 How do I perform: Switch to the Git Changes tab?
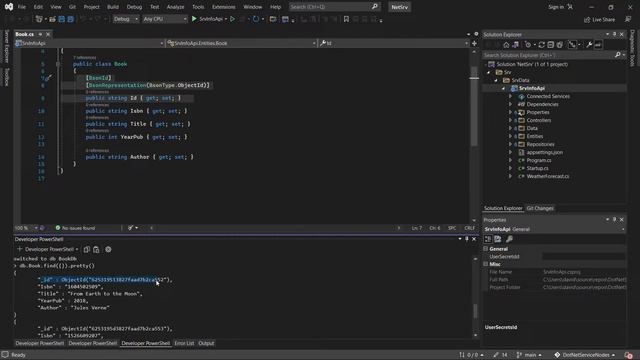(540, 208)
